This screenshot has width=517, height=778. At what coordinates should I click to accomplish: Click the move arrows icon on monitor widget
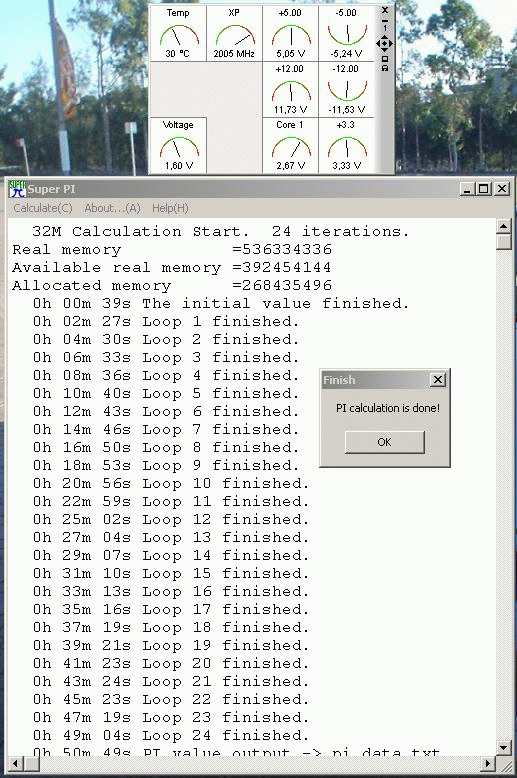pyautogui.click(x=385, y=44)
